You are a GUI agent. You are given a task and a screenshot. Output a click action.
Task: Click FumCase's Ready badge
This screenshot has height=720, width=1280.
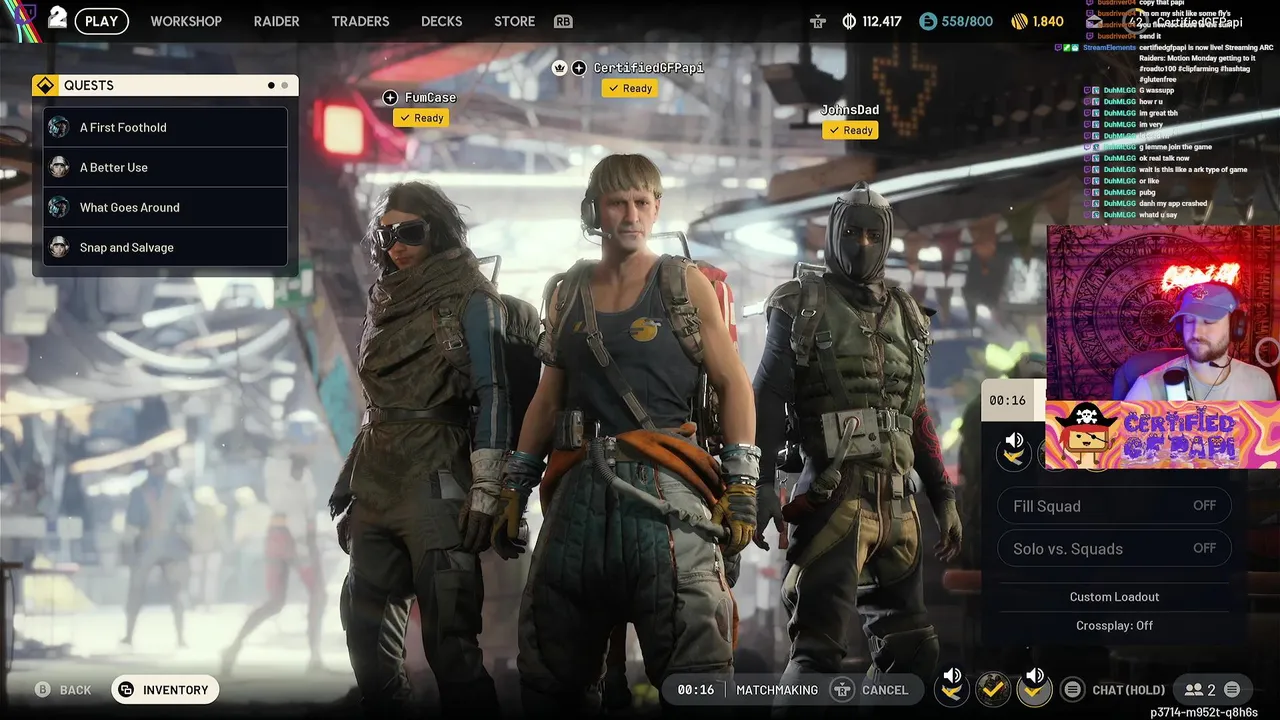[x=421, y=118]
